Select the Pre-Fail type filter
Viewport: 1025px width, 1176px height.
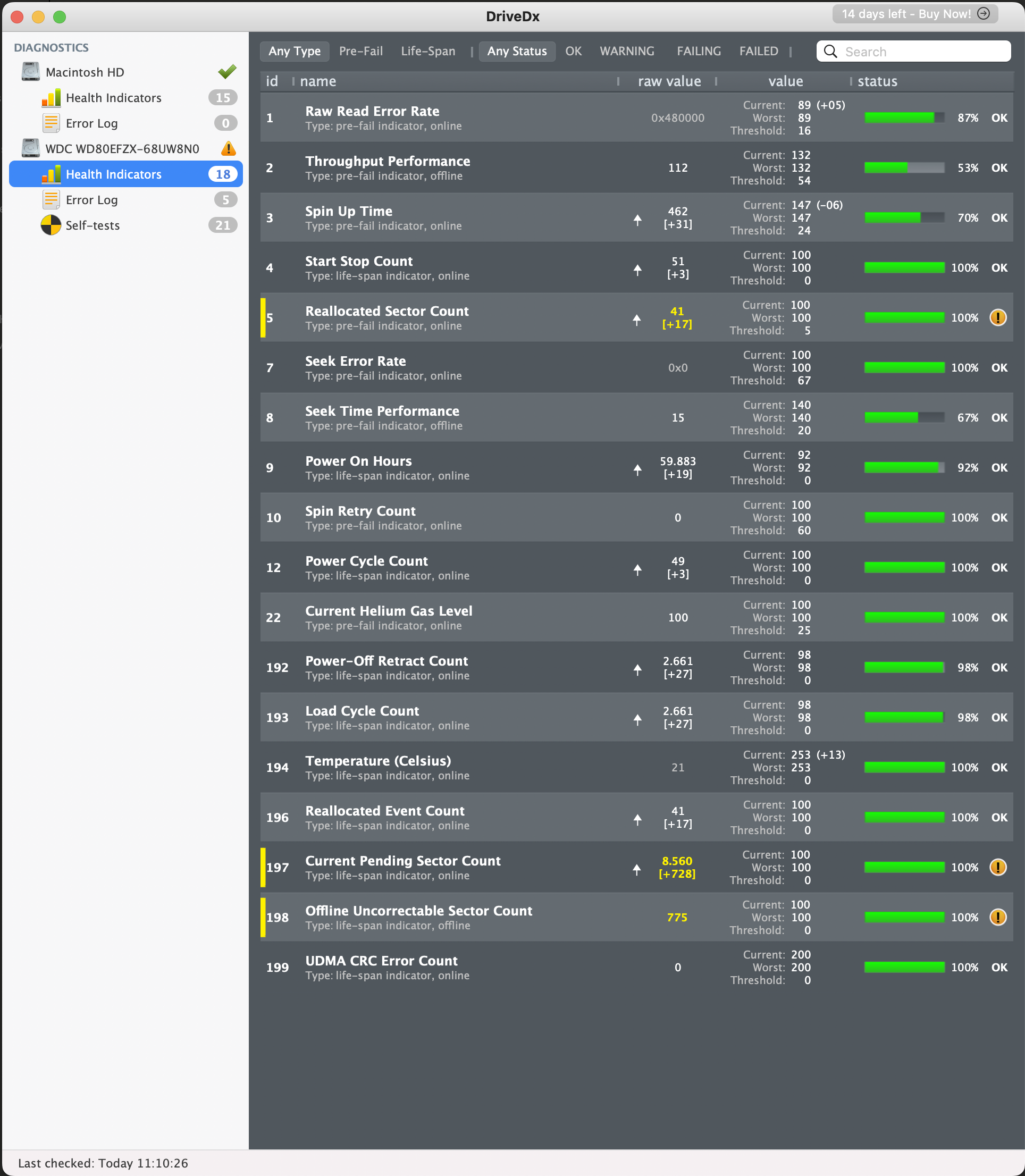click(x=360, y=52)
